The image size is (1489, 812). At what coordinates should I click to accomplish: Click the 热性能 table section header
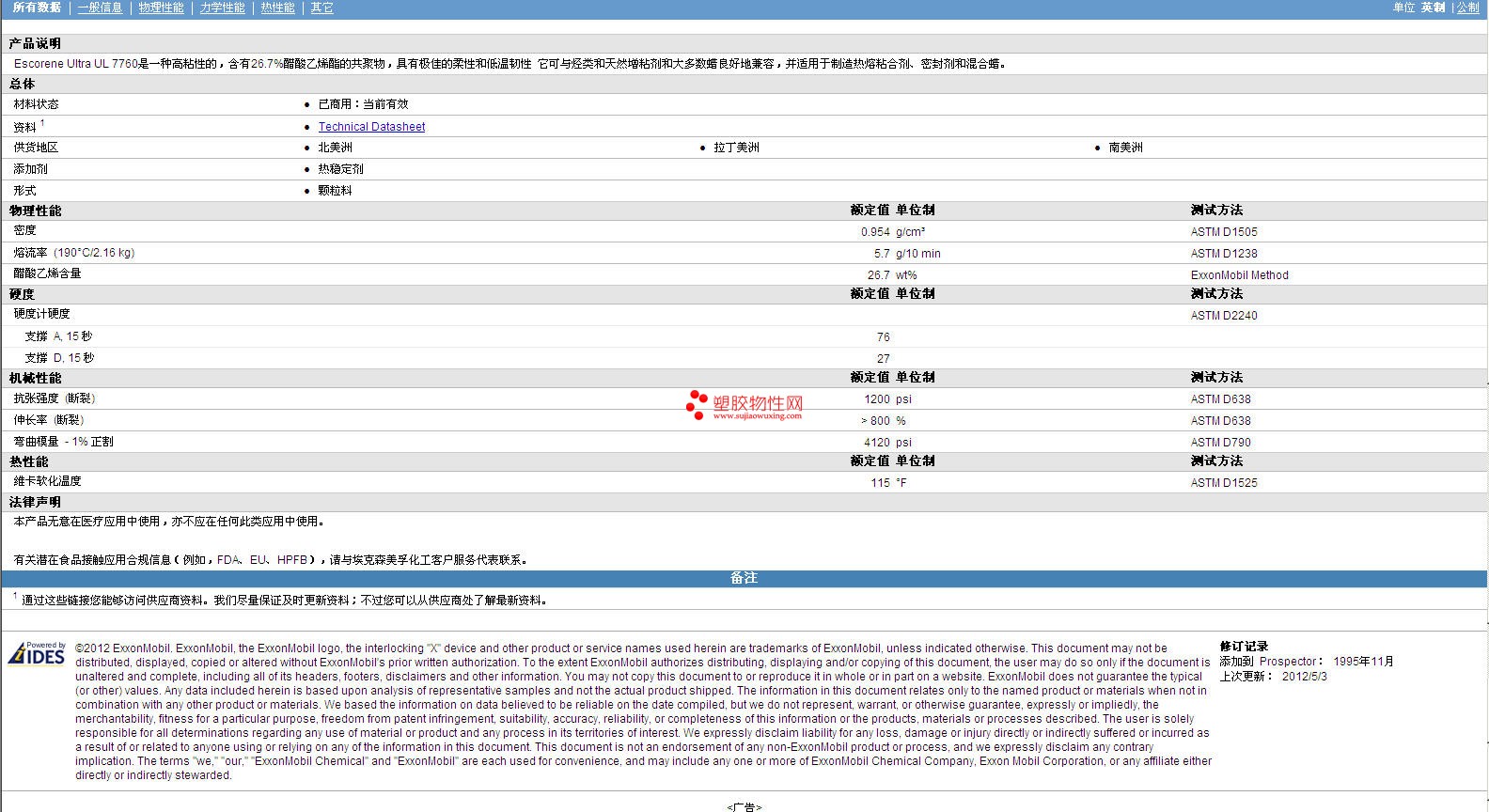click(28, 461)
